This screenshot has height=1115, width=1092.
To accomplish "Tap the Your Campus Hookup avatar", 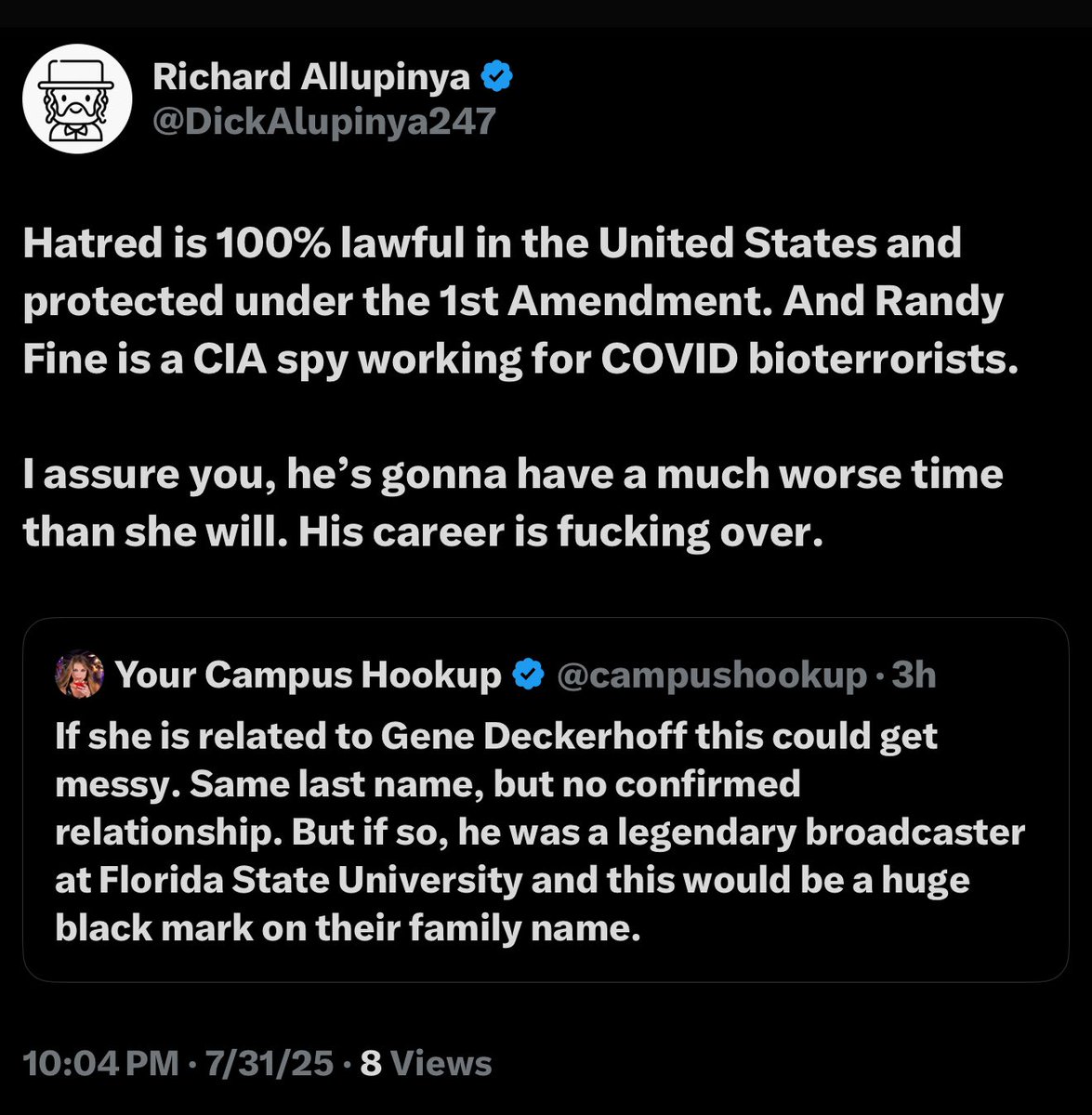I will coord(79,675).
